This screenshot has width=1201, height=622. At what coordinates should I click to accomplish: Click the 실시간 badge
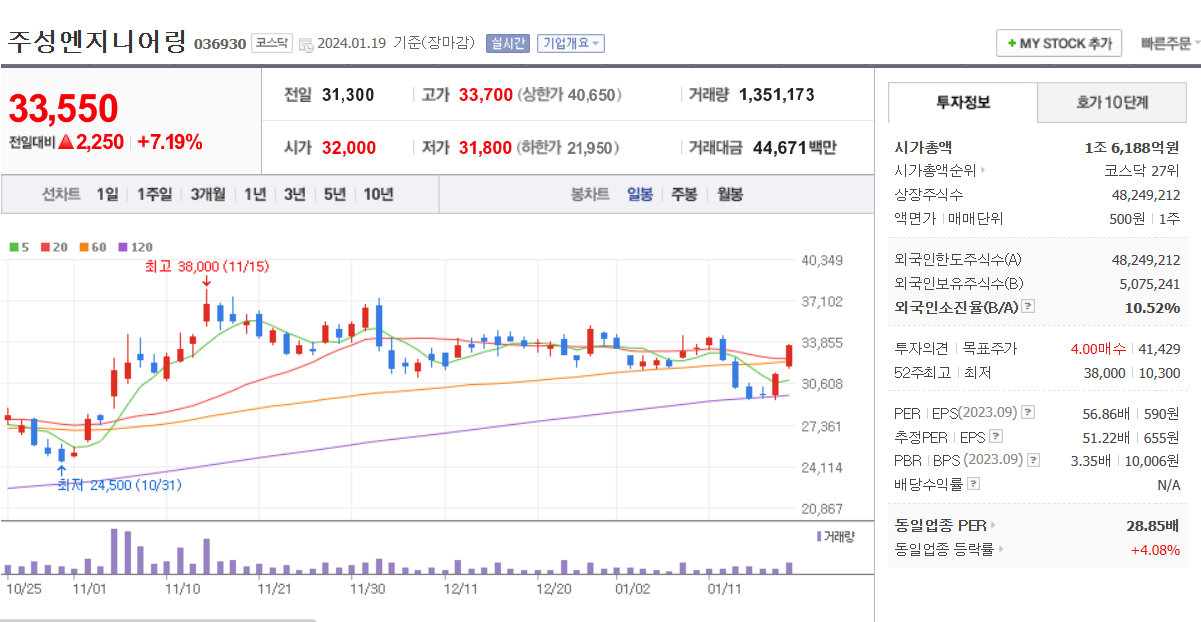click(x=508, y=43)
